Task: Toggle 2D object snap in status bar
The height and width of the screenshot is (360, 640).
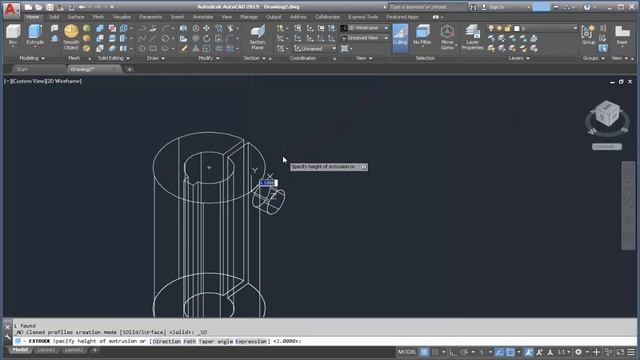Action: click(x=510, y=352)
